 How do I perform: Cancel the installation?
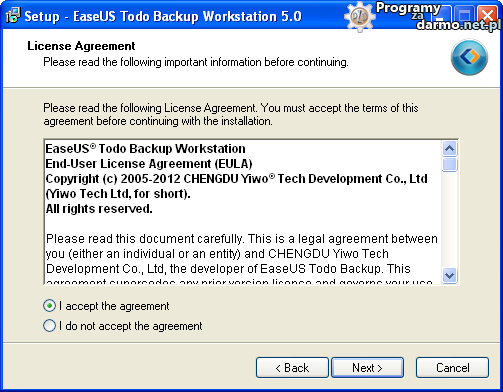tap(452, 368)
